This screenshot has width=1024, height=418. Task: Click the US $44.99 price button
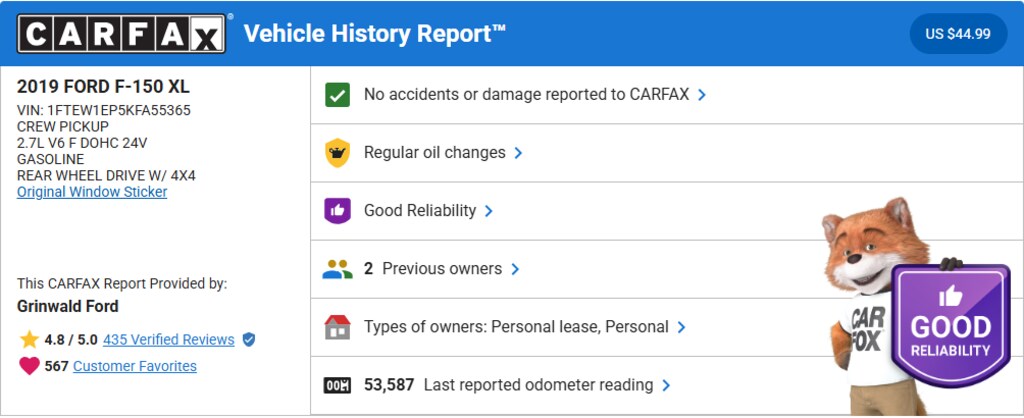[x=958, y=34]
